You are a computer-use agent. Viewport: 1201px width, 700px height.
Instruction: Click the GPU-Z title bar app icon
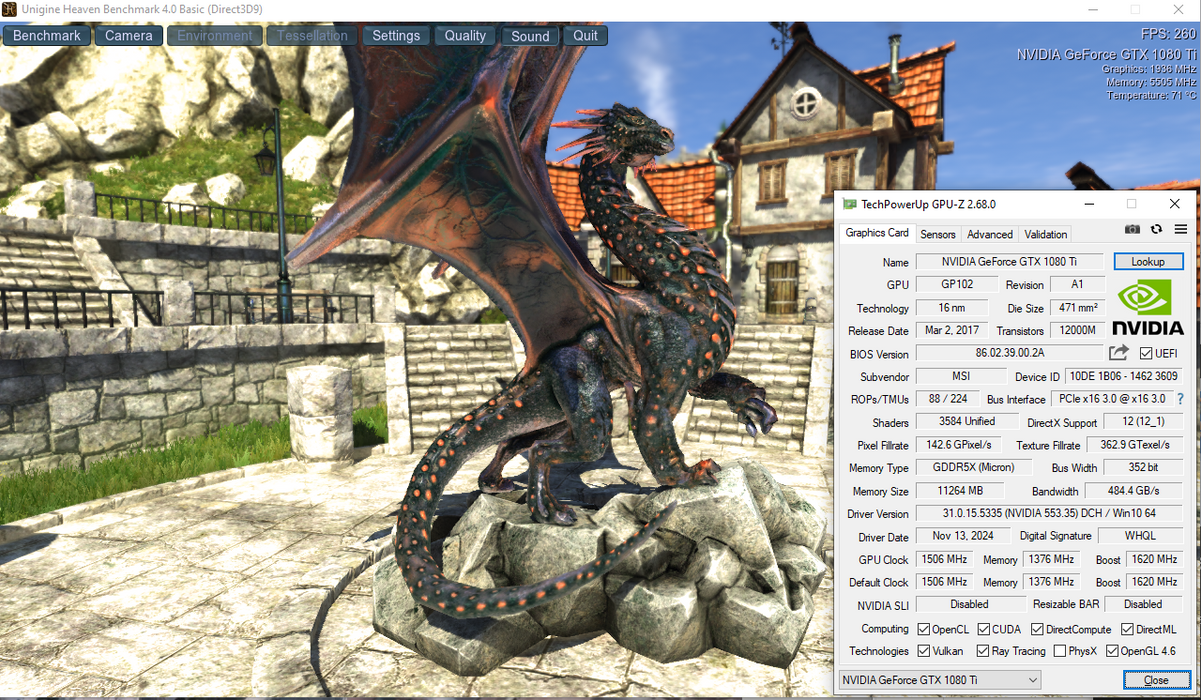849,204
